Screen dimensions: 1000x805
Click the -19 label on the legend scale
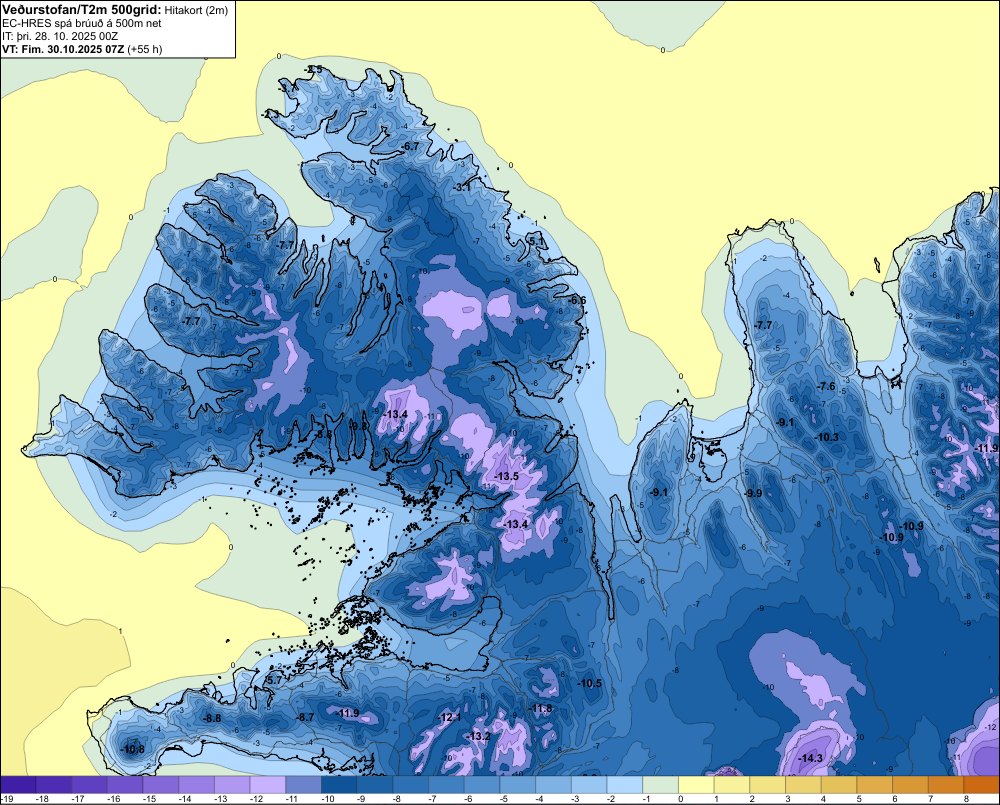(7, 799)
